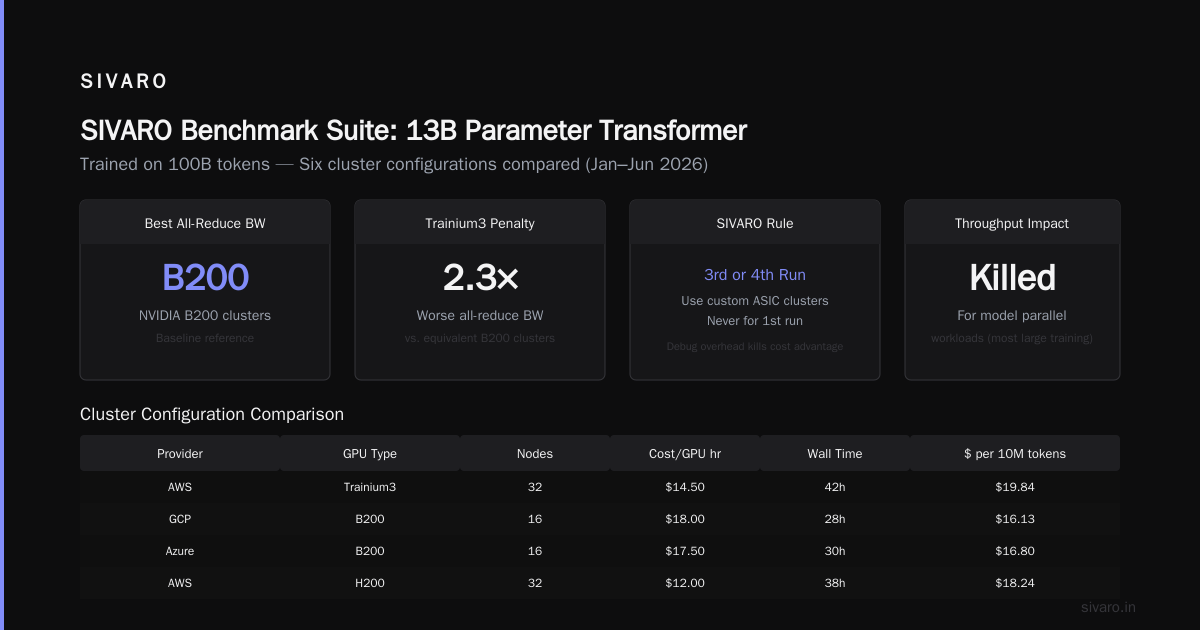Click the '$17.50' cost cell
Viewport: 1200px width, 630px height.
tap(685, 551)
